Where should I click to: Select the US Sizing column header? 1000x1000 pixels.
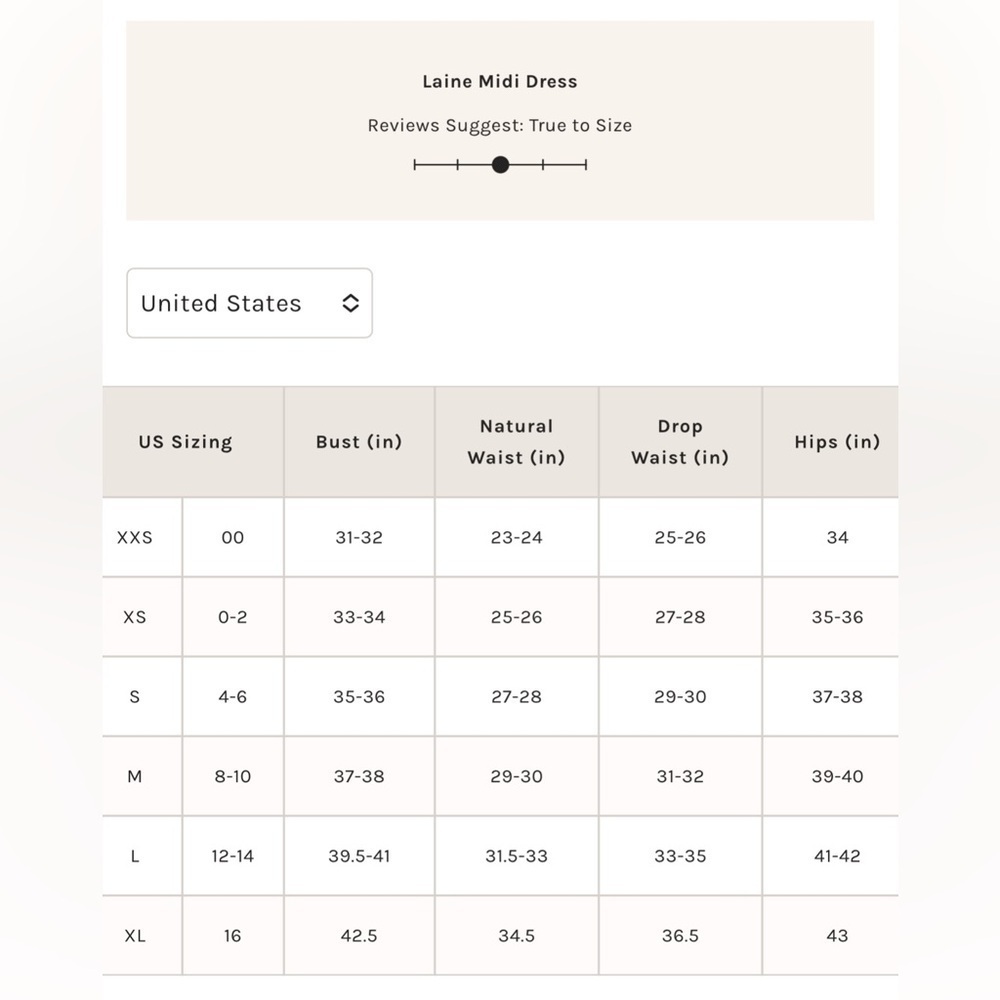point(186,442)
